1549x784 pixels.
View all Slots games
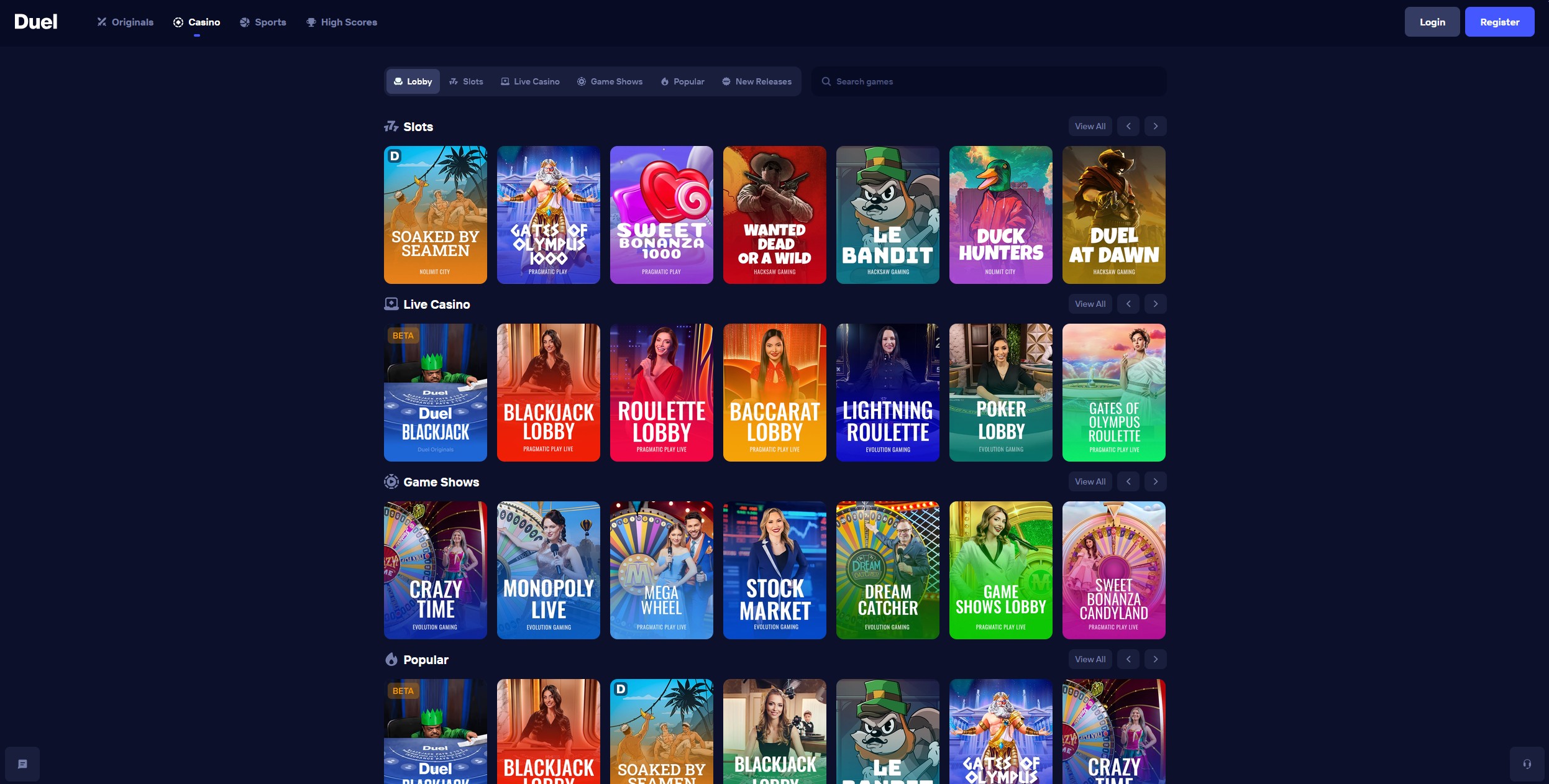[x=1090, y=126]
